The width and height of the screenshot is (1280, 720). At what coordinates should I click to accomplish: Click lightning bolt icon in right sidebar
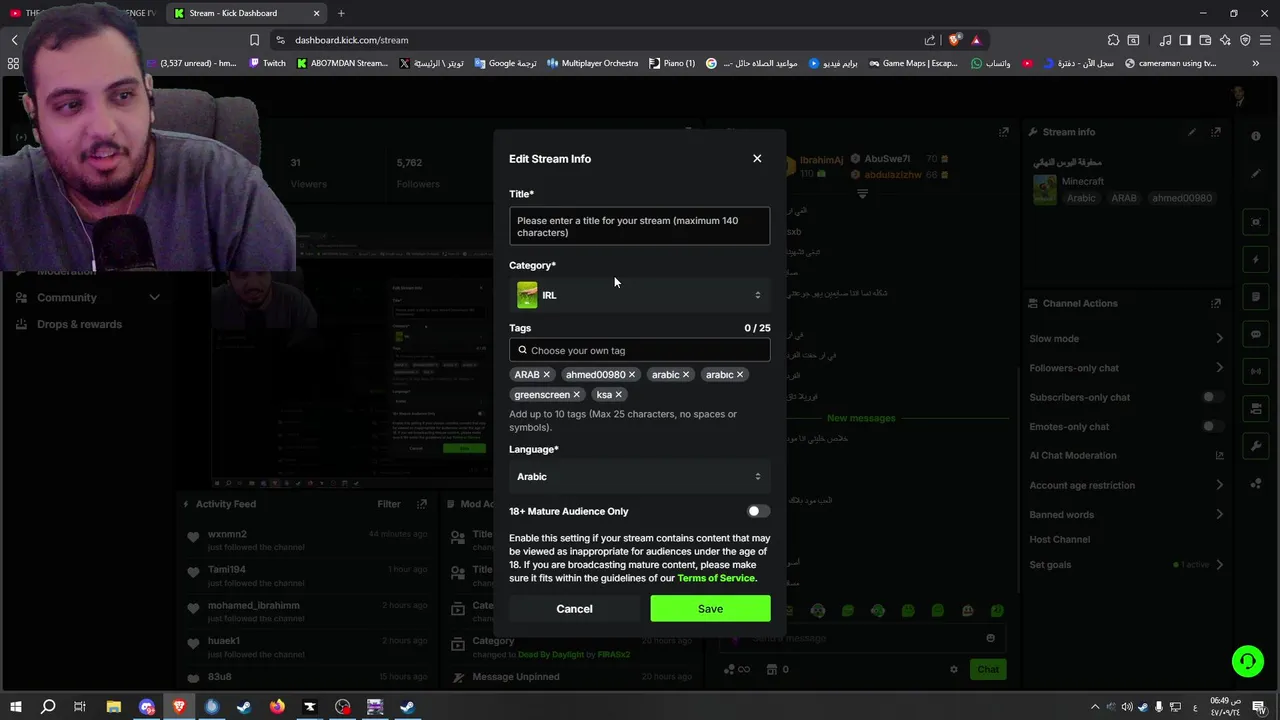(1256, 259)
